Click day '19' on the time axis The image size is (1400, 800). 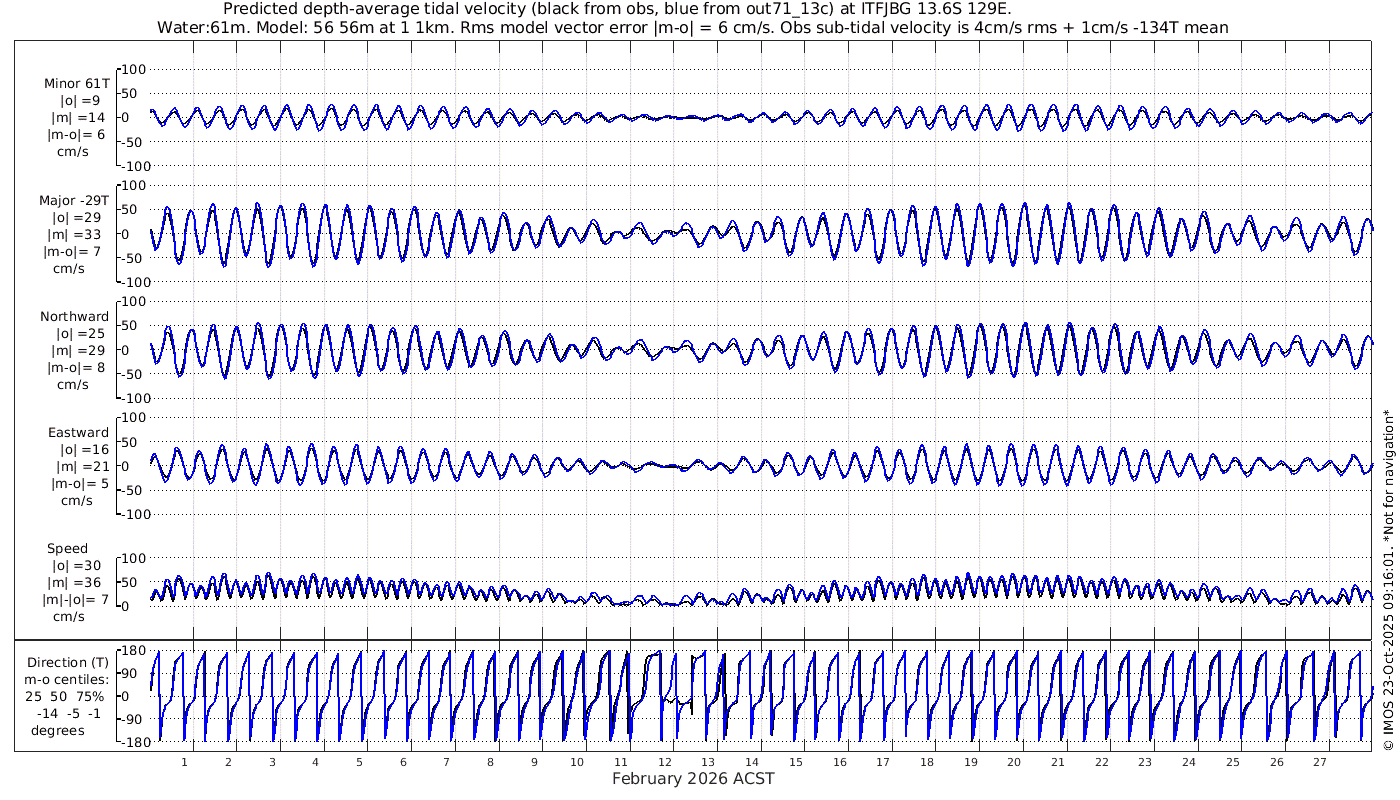[971, 762]
